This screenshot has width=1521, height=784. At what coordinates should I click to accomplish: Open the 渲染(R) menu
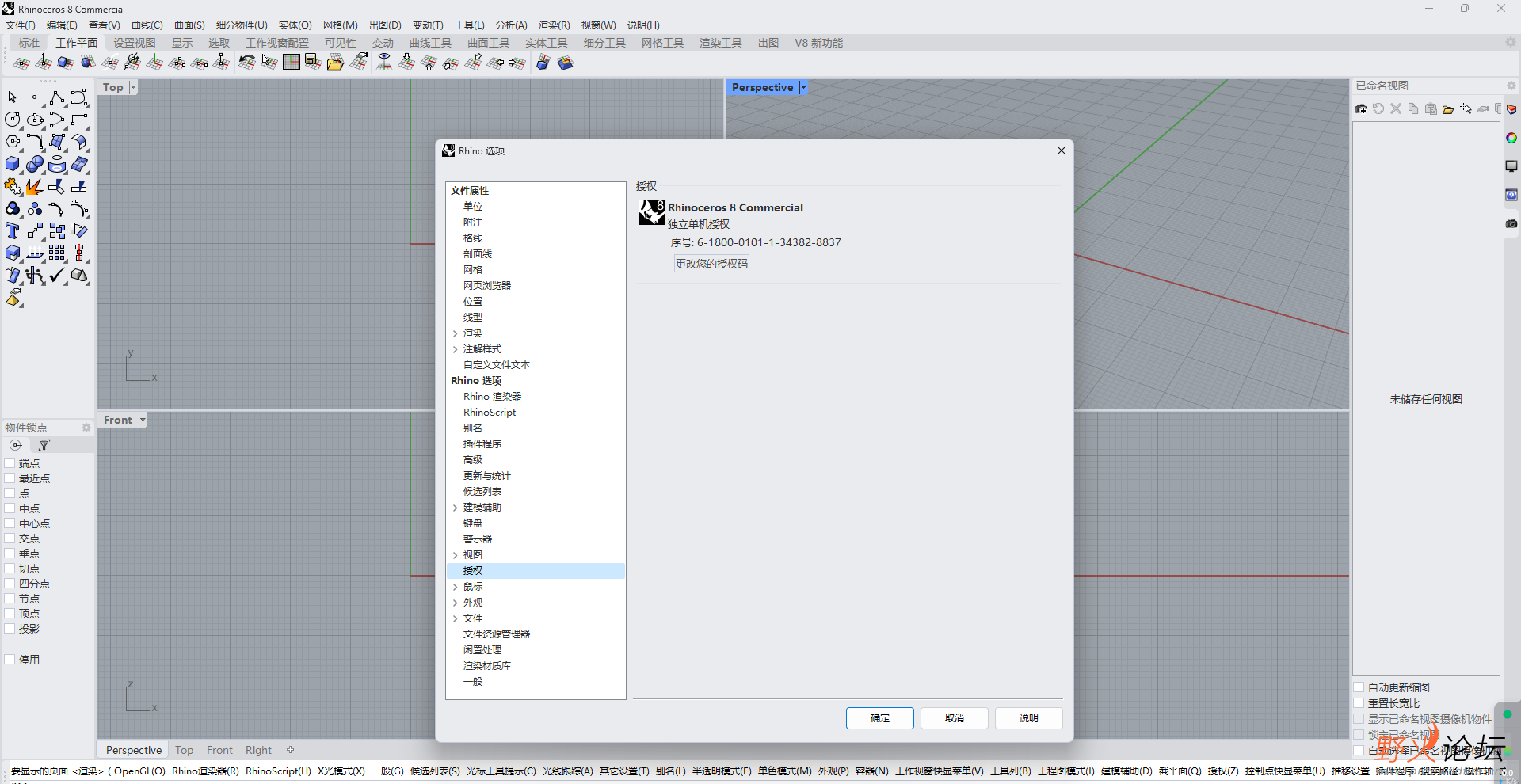554,25
